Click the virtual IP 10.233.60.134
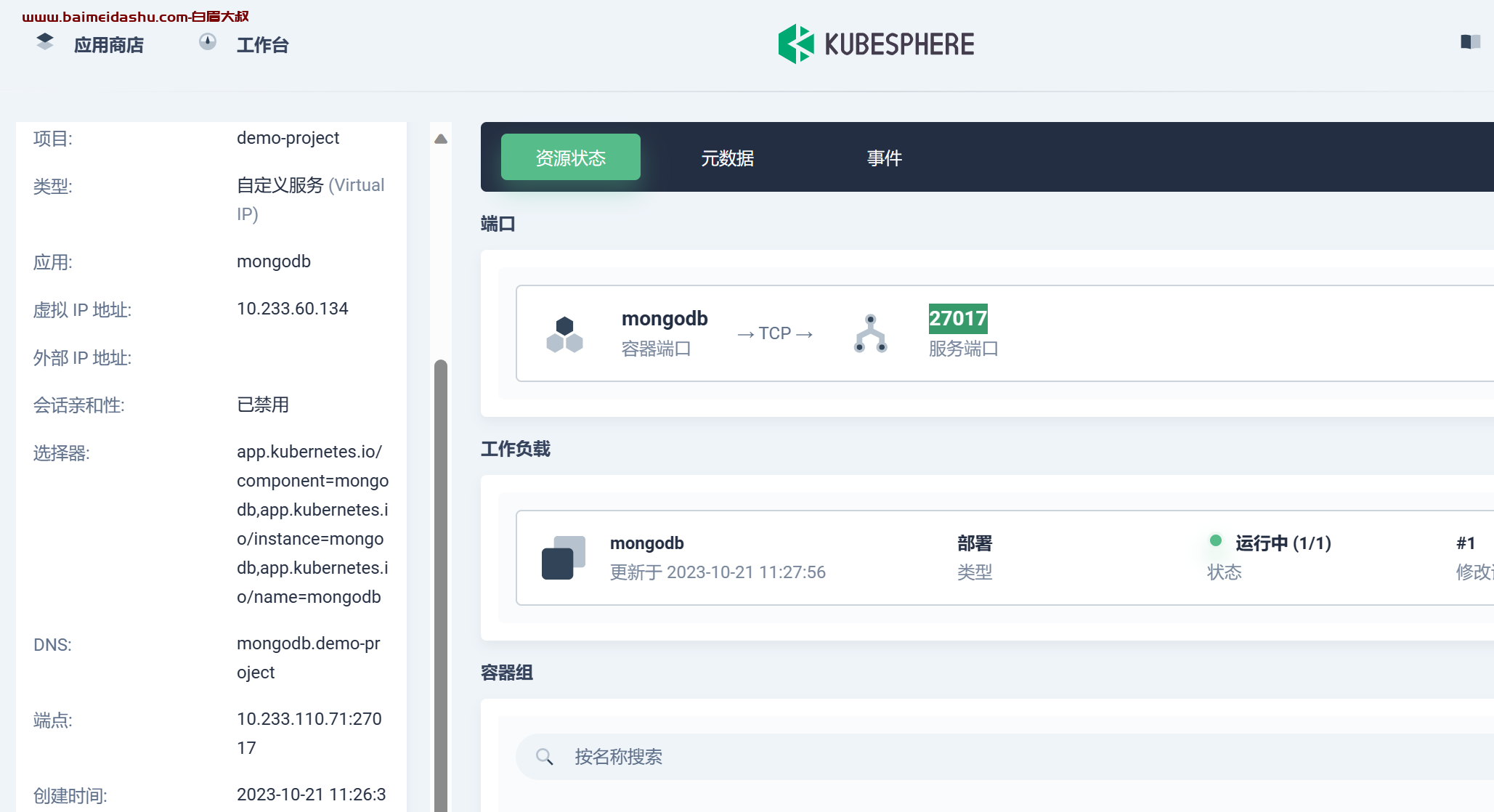The width and height of the screenshot is (1494, 812). tap(293, 309)
